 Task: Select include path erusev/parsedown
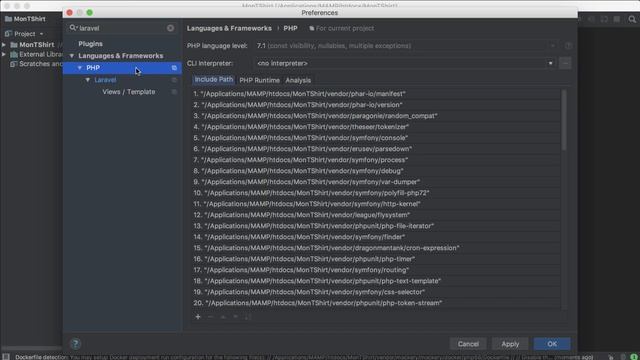pyautogui.click(x=376, y=149)
